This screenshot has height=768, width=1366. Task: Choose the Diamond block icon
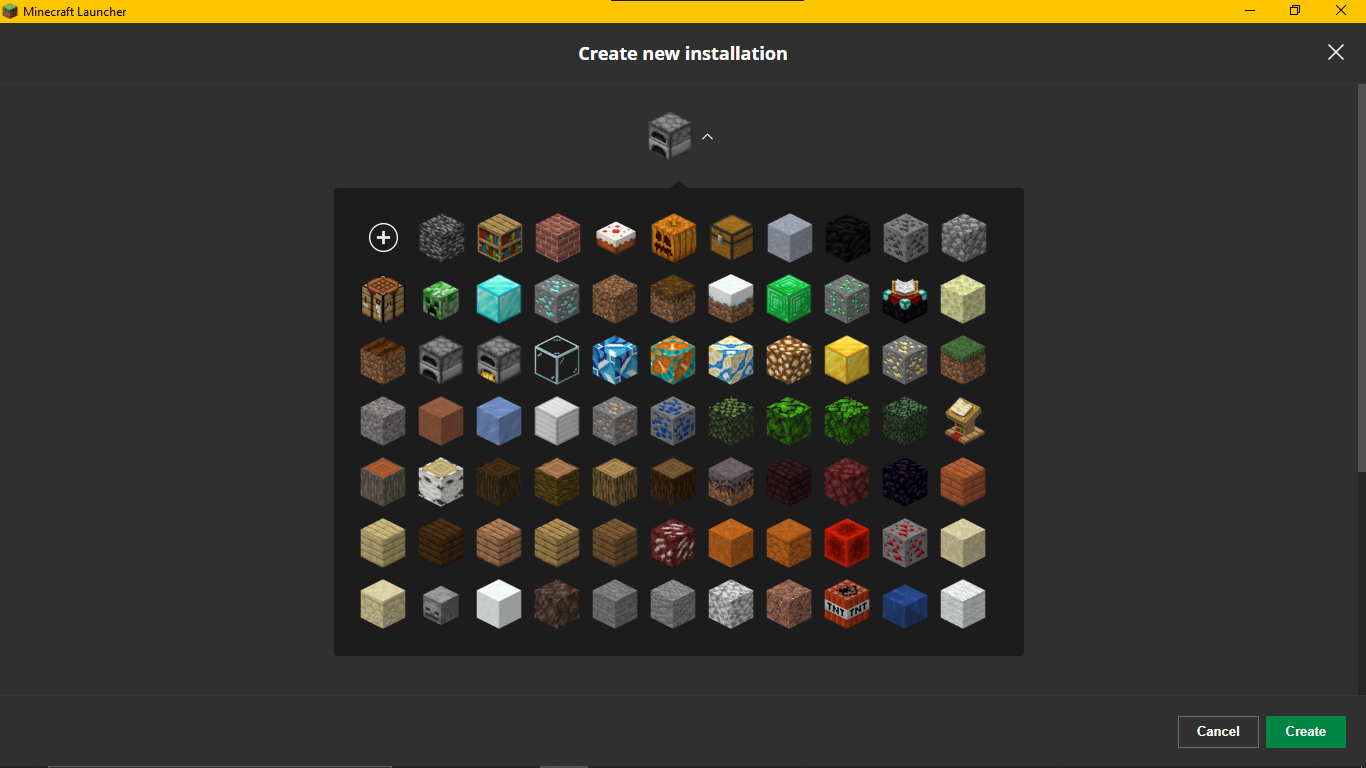[499, 299]
